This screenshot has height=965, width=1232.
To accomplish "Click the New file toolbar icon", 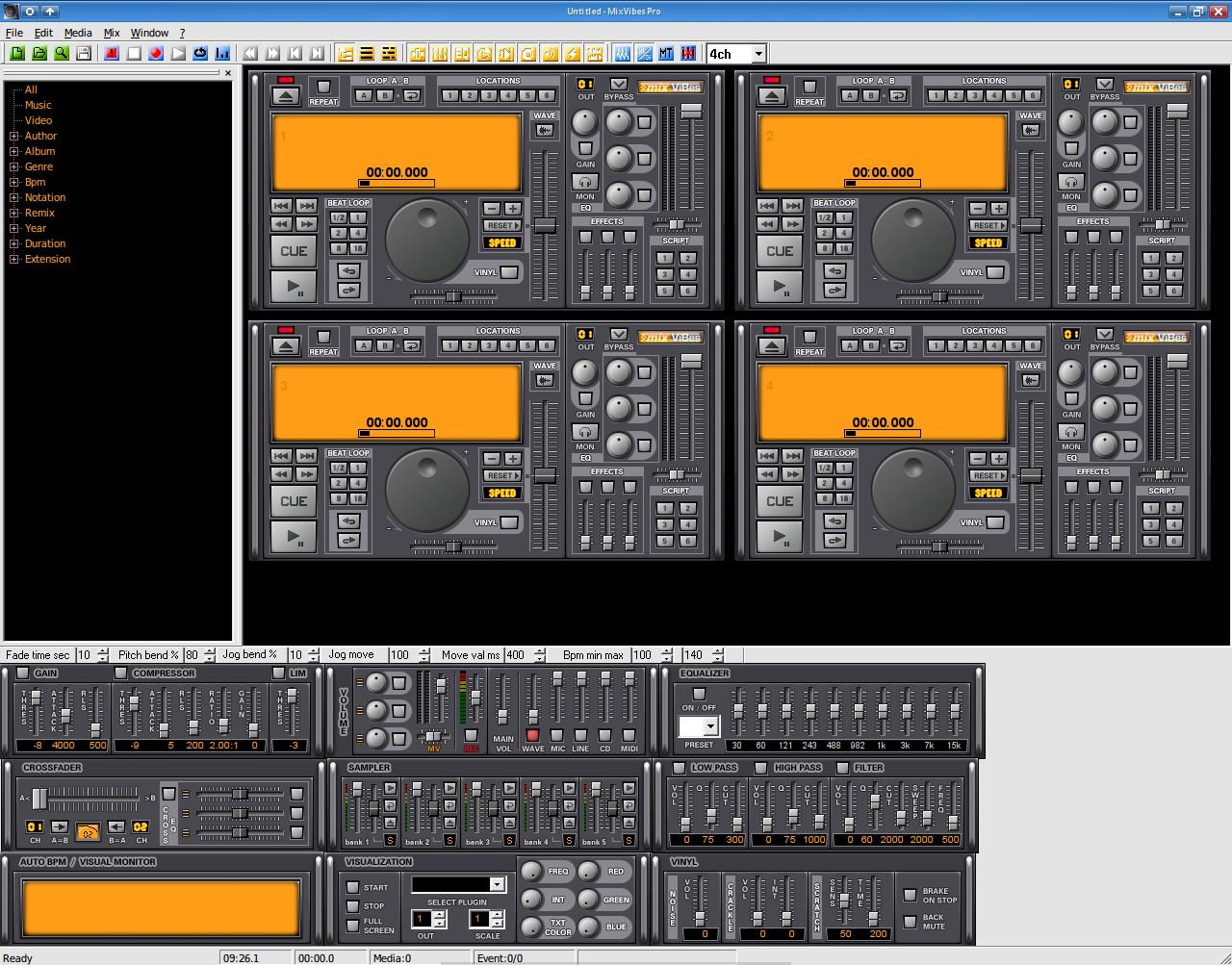I will tap(17, 54).
